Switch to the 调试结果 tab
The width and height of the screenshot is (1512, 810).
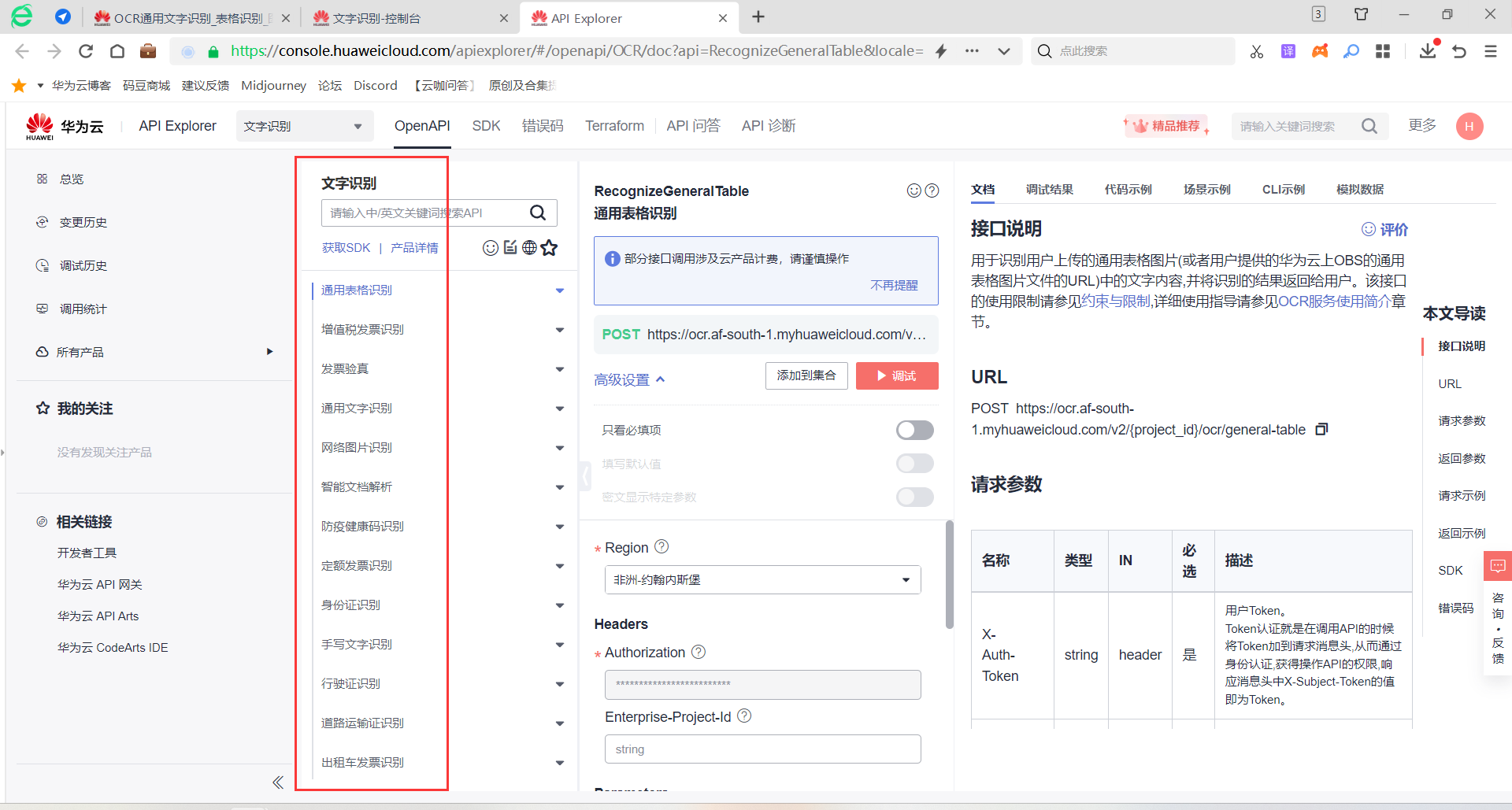1049,189
